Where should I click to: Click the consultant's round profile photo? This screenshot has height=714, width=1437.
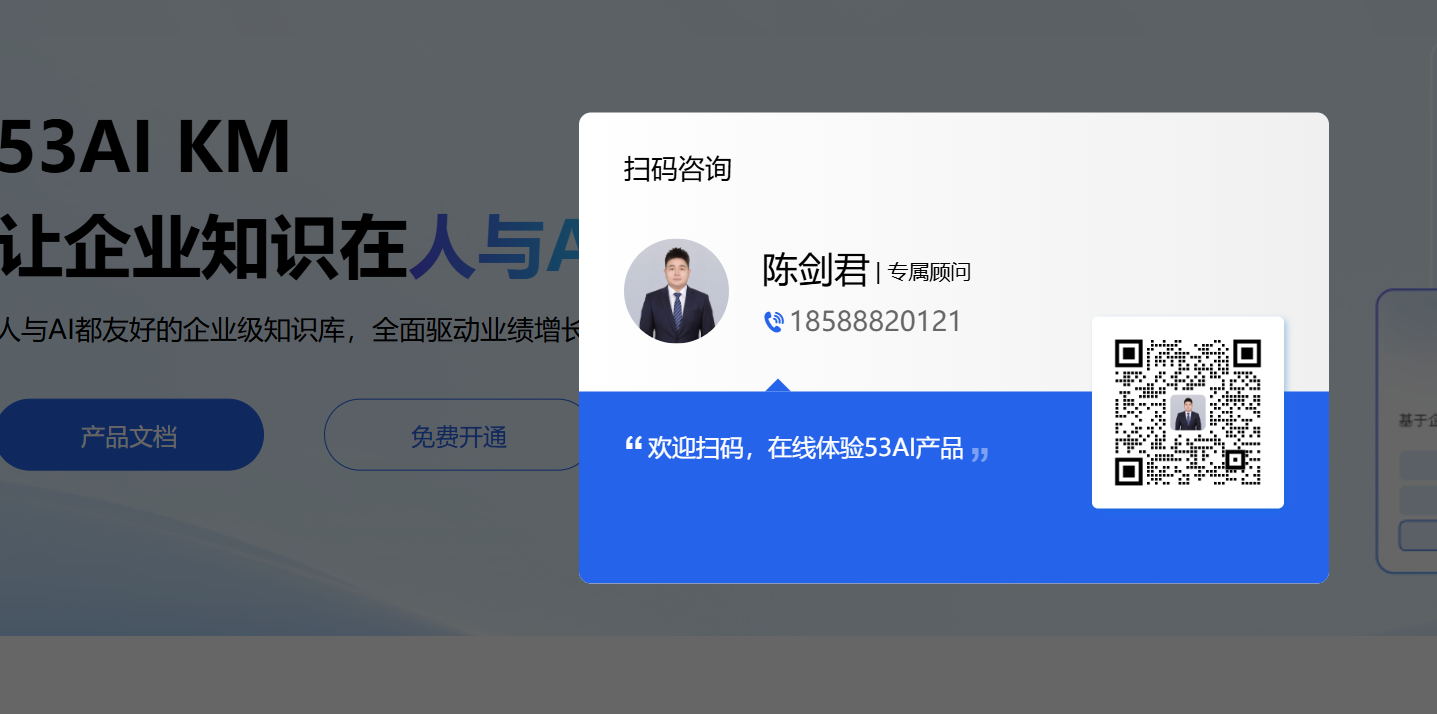click(x=676, y=291)
